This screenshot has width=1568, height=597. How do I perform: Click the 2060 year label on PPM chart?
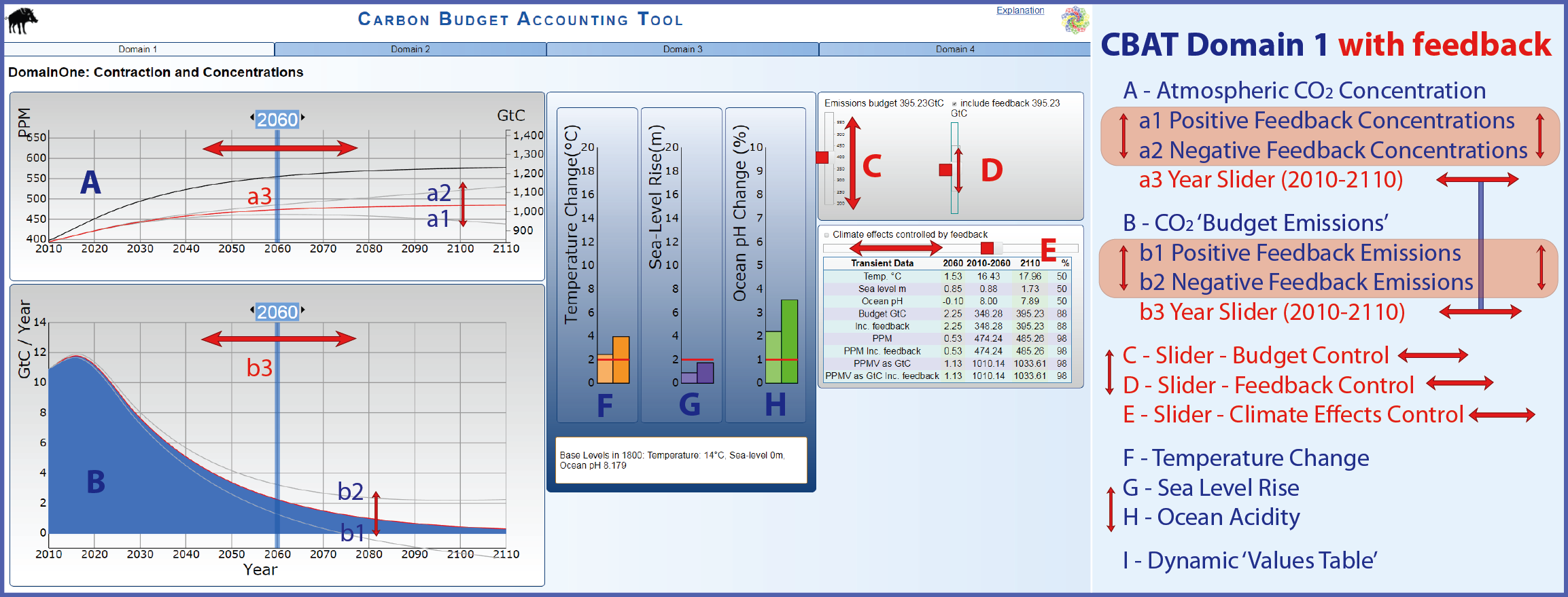click(277, 120)
